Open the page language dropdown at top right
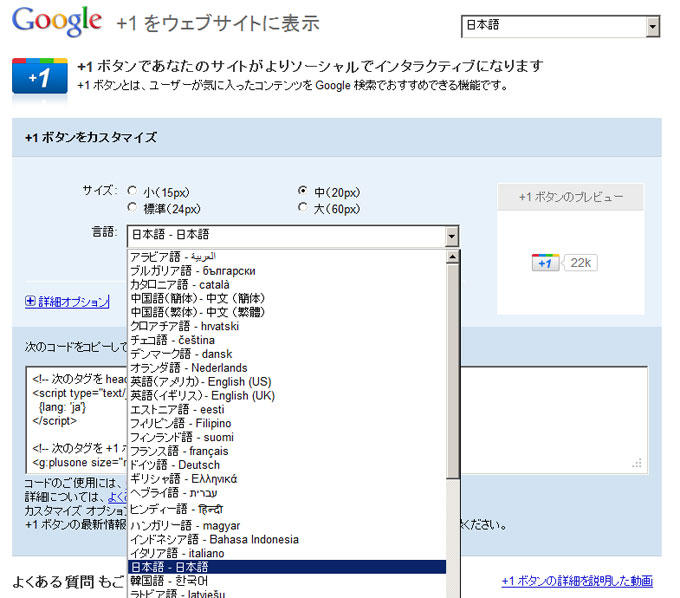 click(x=560, y=26)
